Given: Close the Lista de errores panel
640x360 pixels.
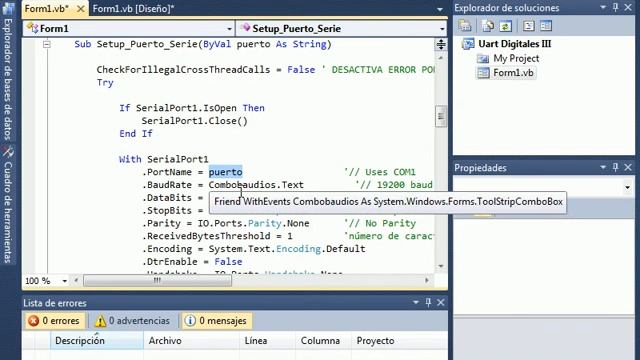Looking at the screenshot, I should pyautogui.click(x=441, y=302).
